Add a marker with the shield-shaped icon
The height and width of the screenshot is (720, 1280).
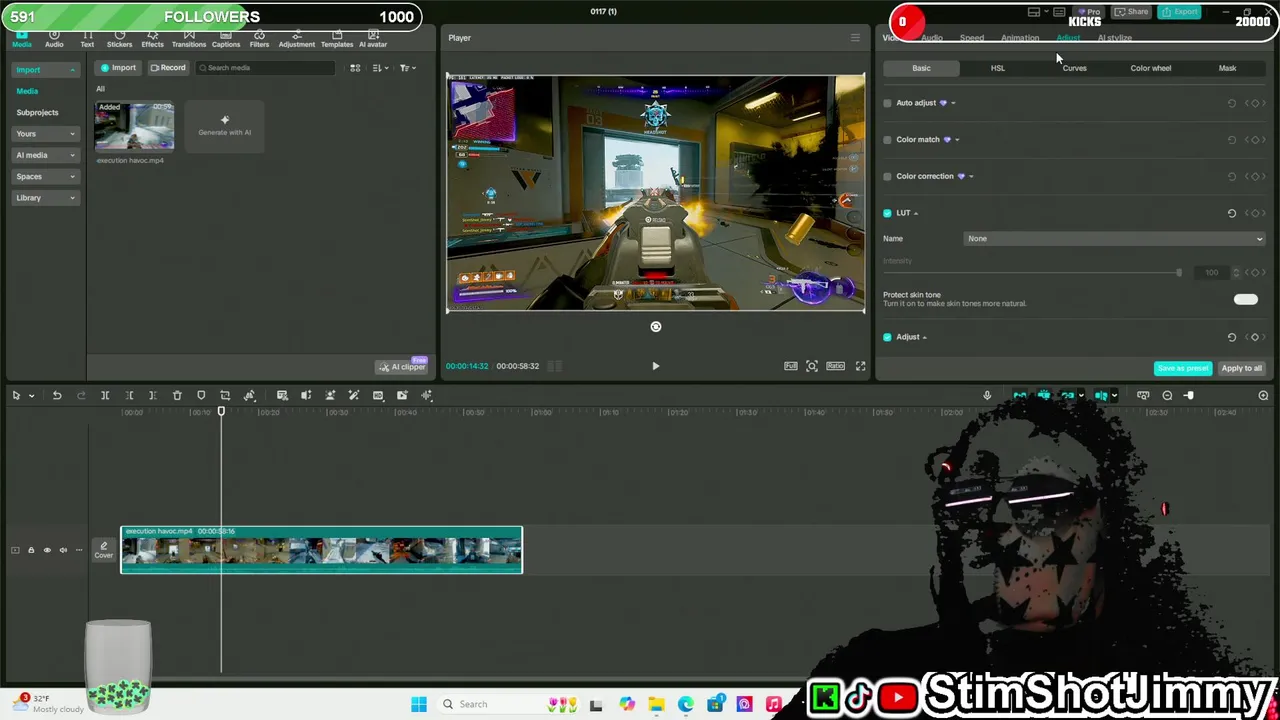[201, 396]
